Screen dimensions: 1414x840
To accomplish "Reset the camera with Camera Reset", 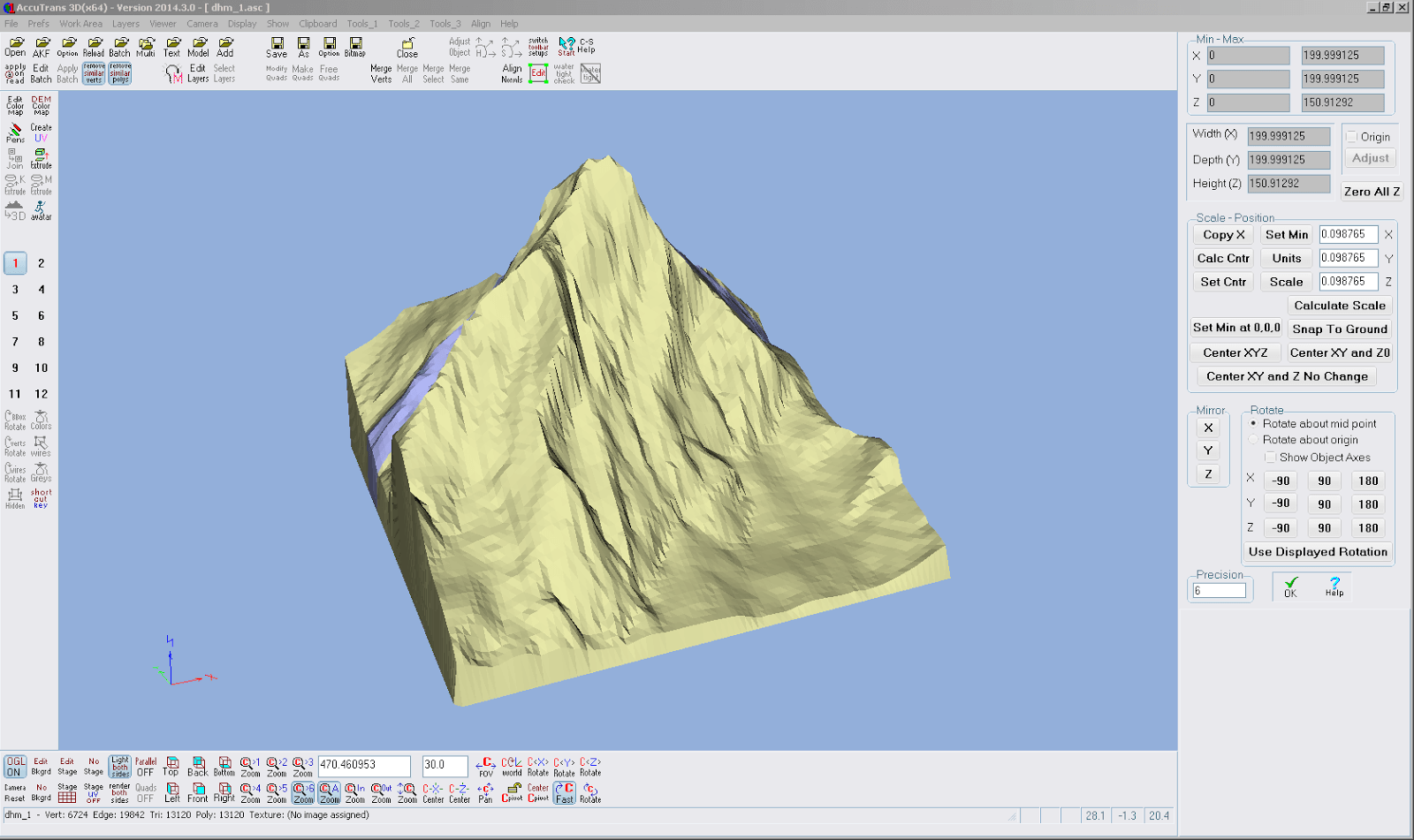I will 13,791.
